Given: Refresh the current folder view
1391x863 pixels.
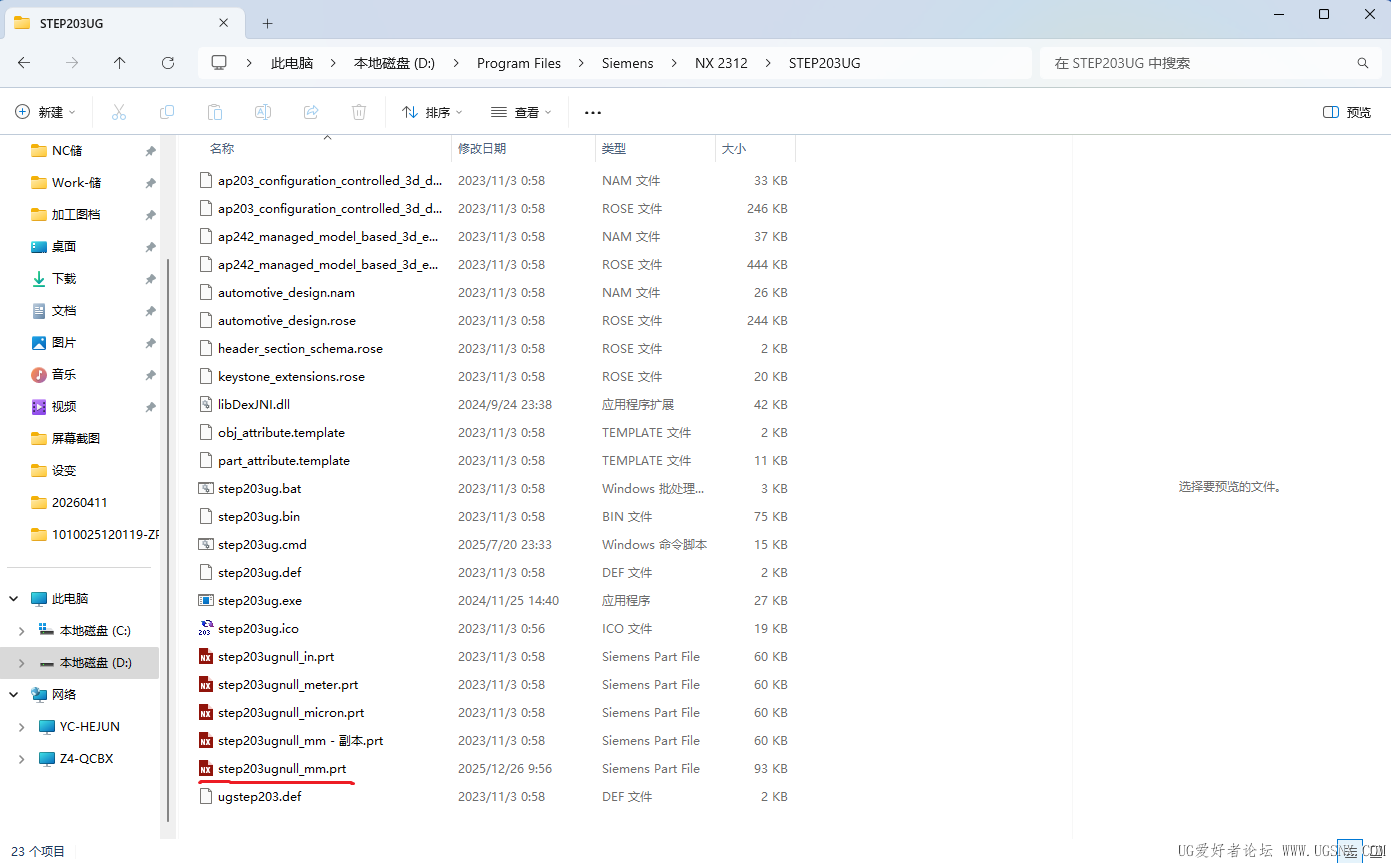Looking at the screenshot, I should 168,63.
